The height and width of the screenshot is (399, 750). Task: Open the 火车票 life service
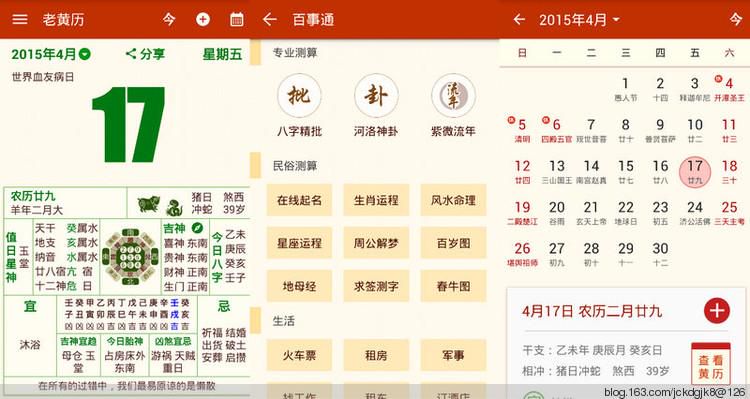coord(299,355)
